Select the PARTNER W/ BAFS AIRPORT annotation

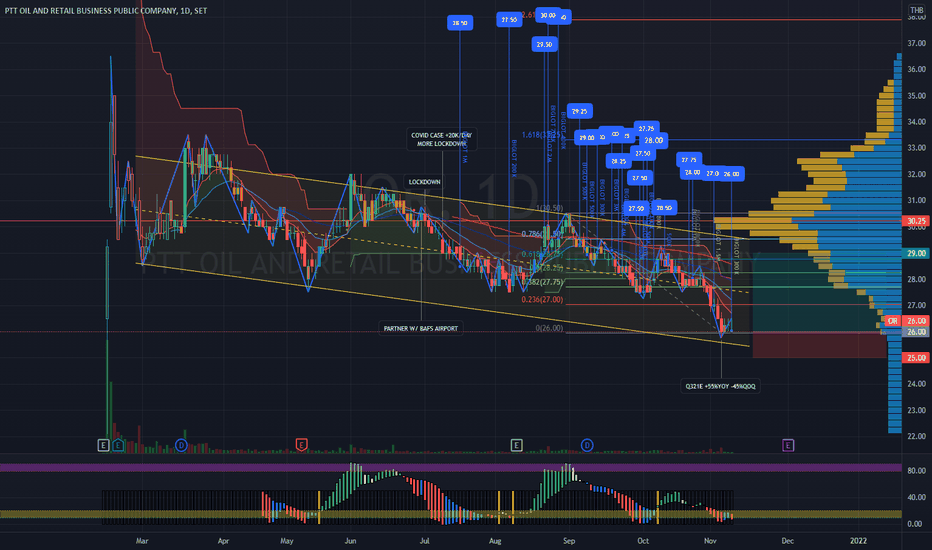(x=421, y=328)
